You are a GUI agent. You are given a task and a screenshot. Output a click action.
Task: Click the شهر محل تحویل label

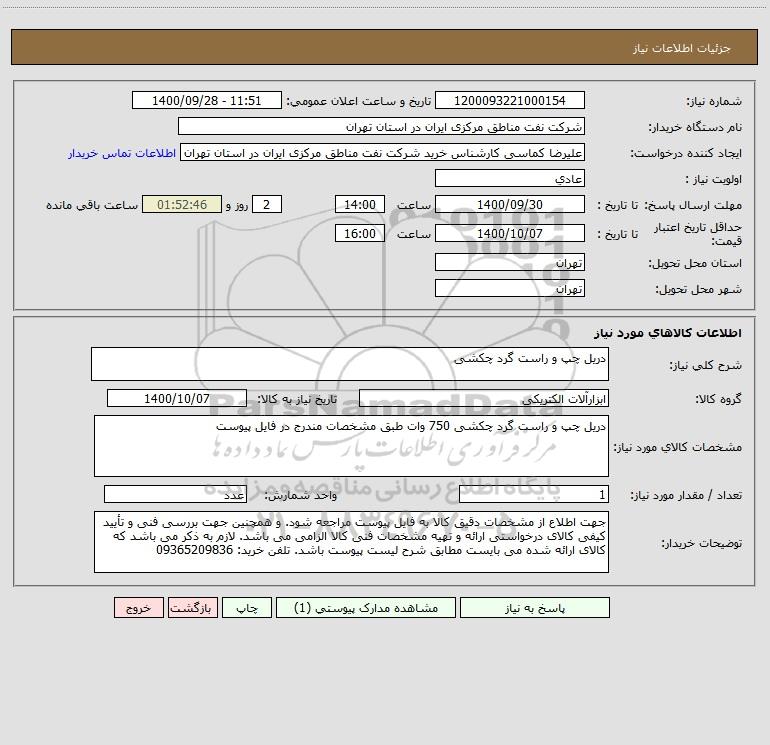pyautogui.click(x=699, y=289)
